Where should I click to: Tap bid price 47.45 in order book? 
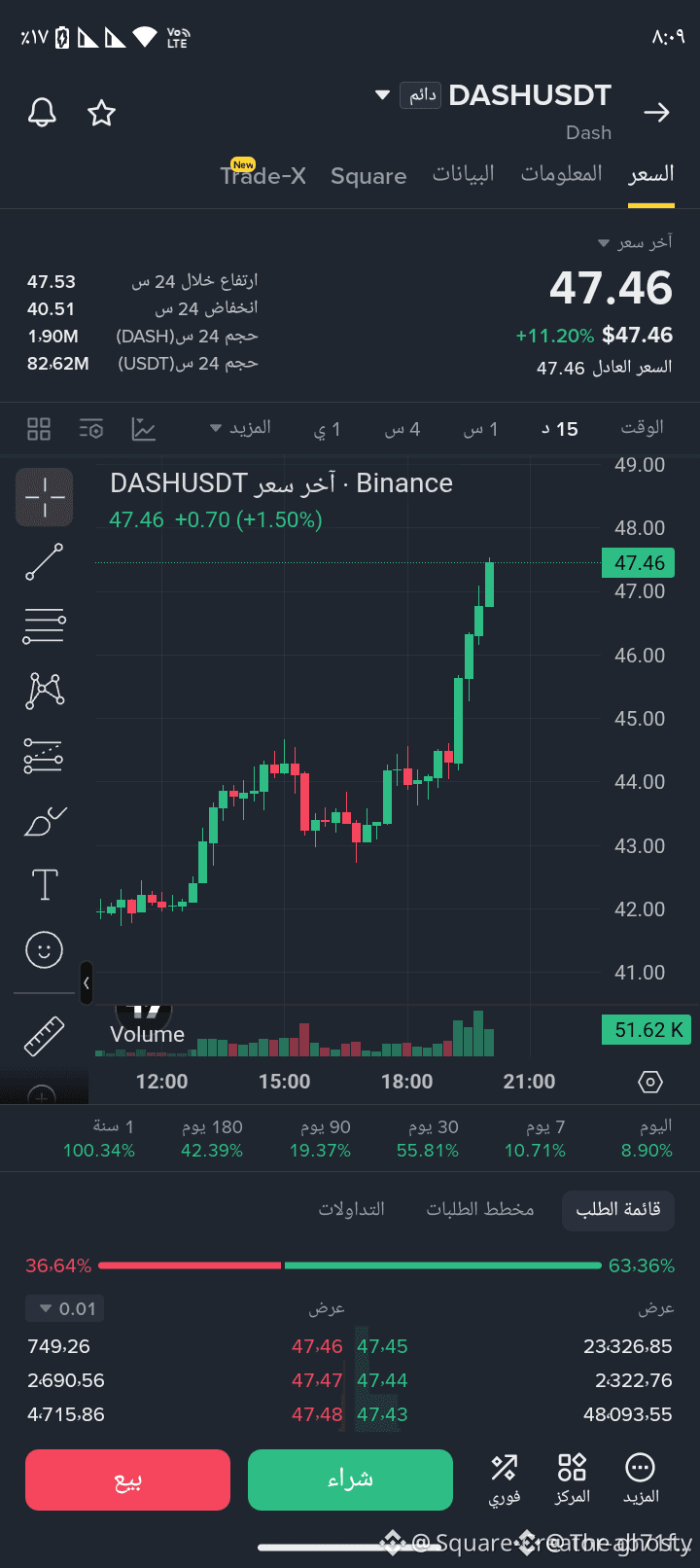tap(382, 1347)
